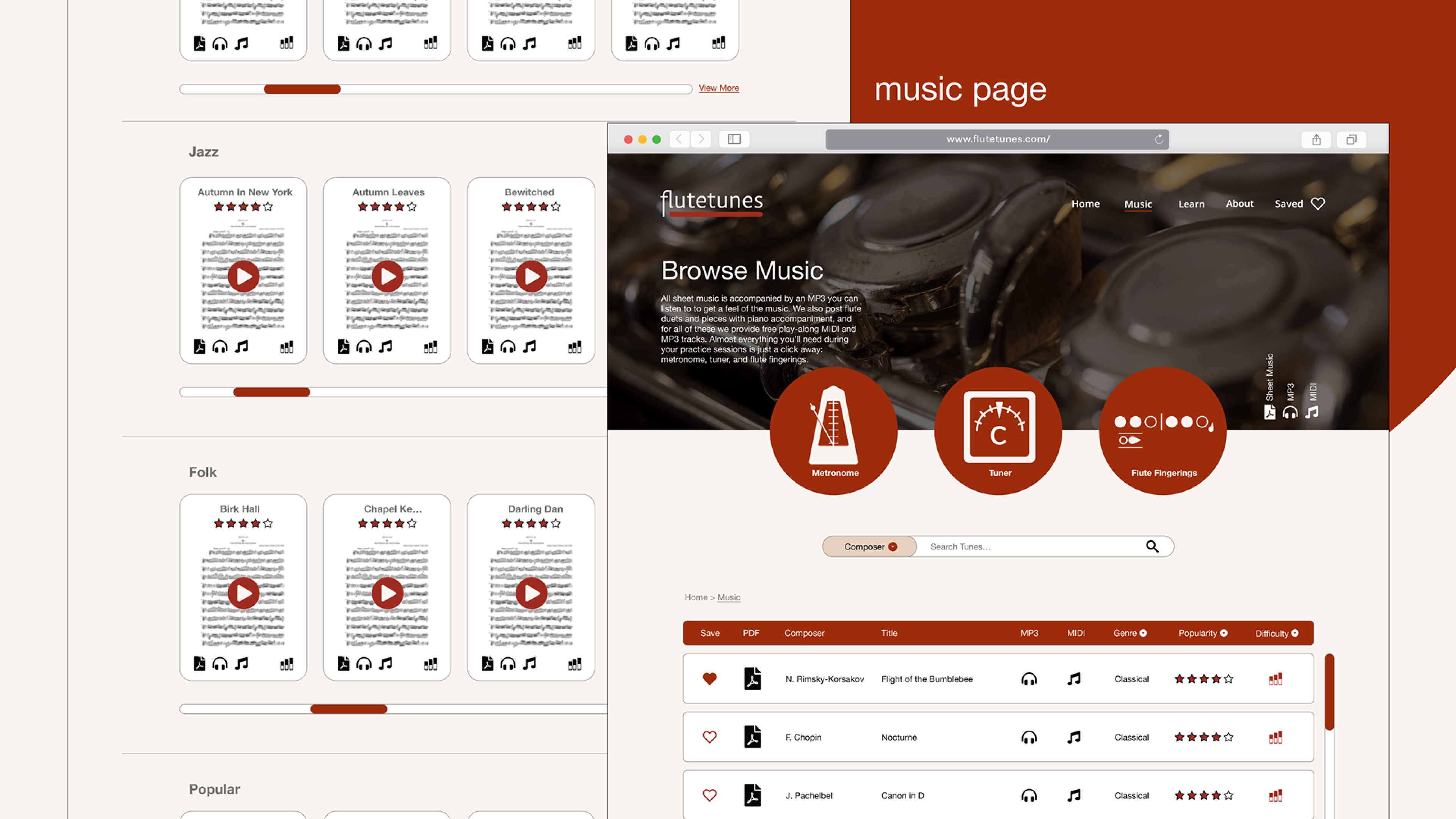Open the Tuner tool
The height and width of the screenshot is (819, 1456).
[x=999, y=431]
